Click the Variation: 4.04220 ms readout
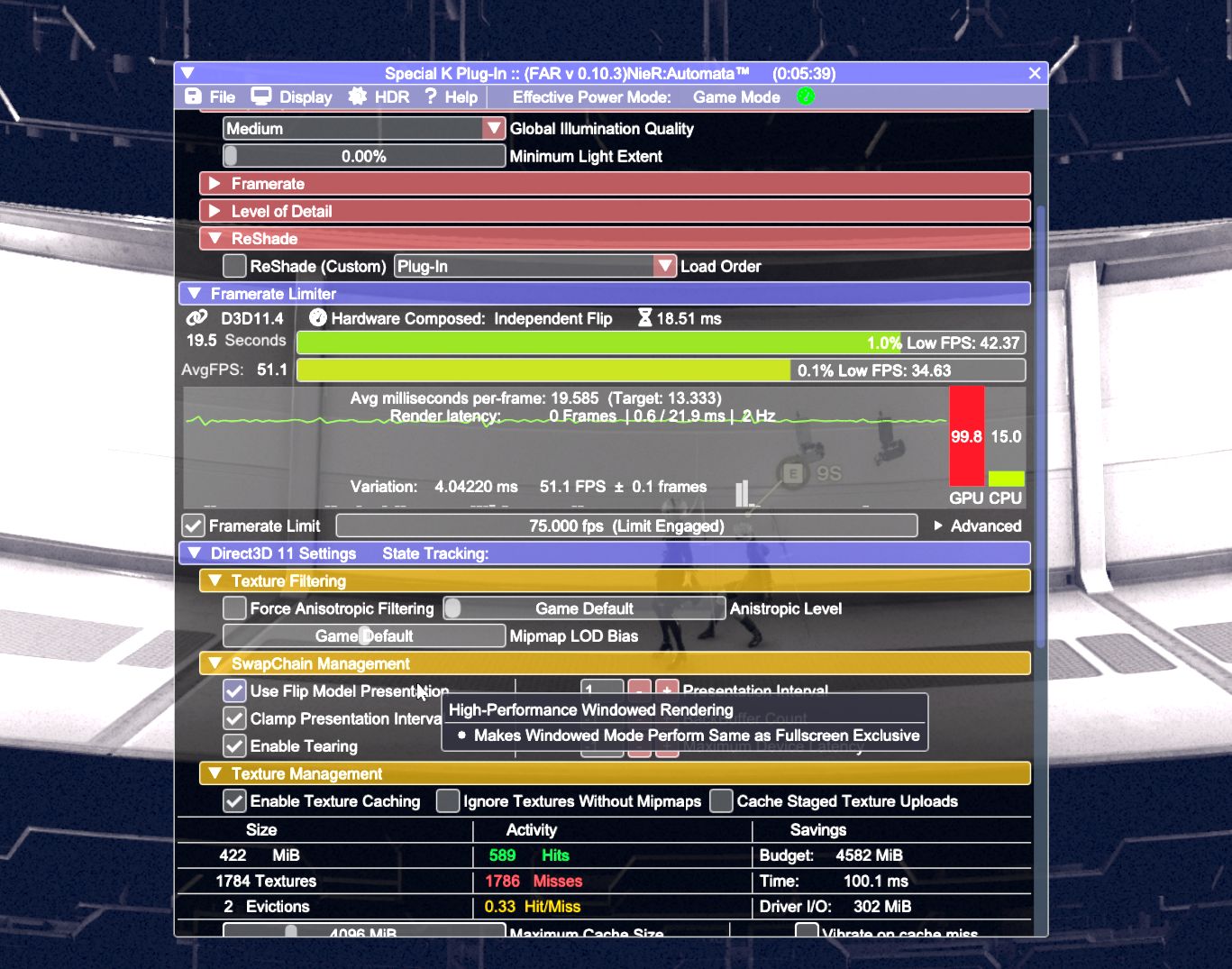 click(433, 487)
